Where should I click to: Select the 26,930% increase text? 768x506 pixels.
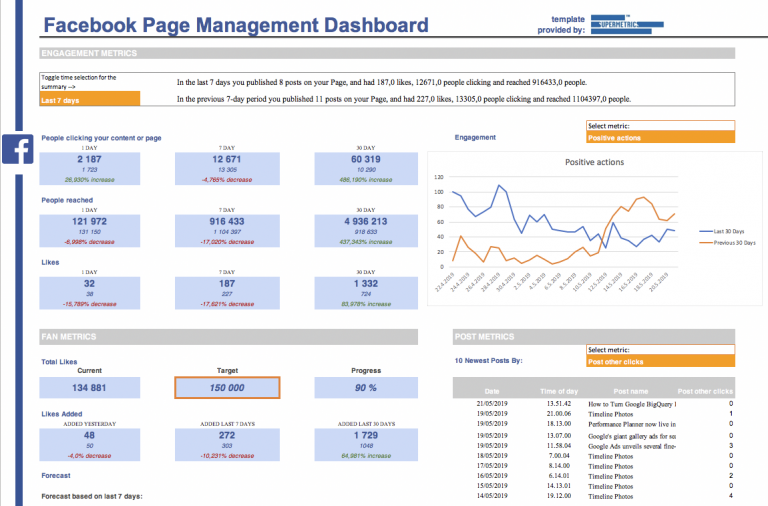coord(89,180)
